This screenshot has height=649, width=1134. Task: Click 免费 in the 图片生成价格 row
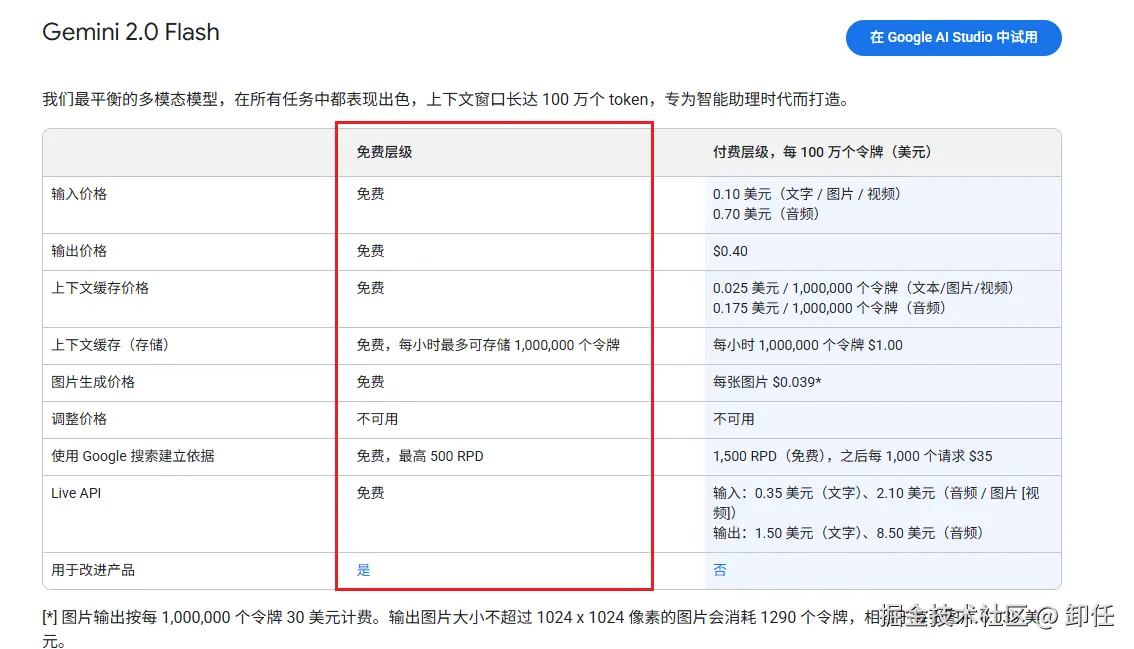pyautogui.click(x=370, y=382)
